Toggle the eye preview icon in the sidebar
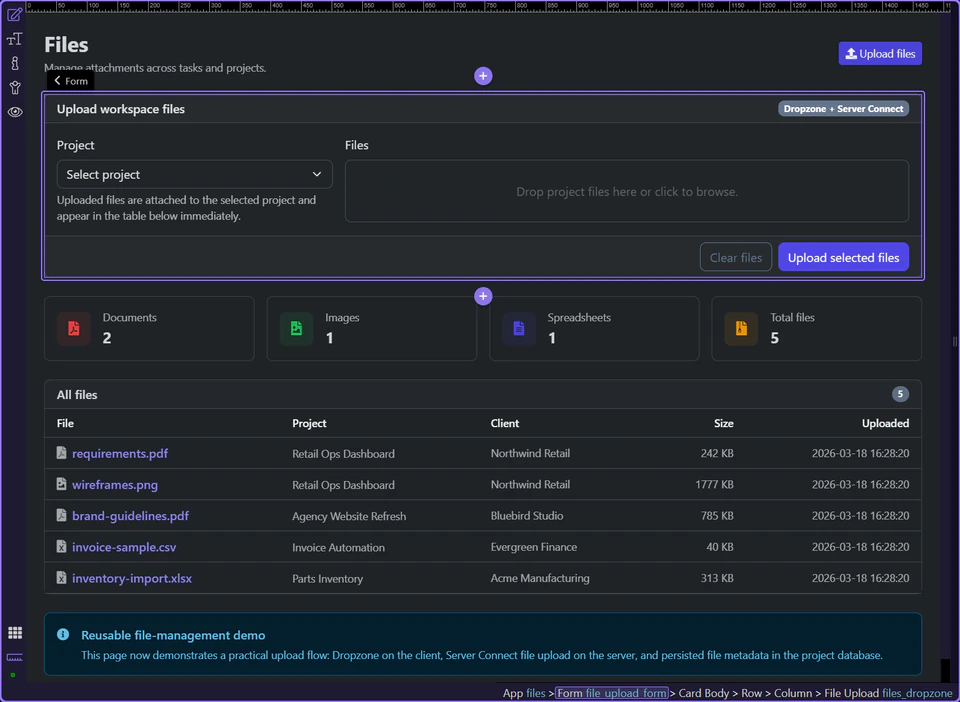The height and width of the screenshot is (702, 960). [14, 112]
